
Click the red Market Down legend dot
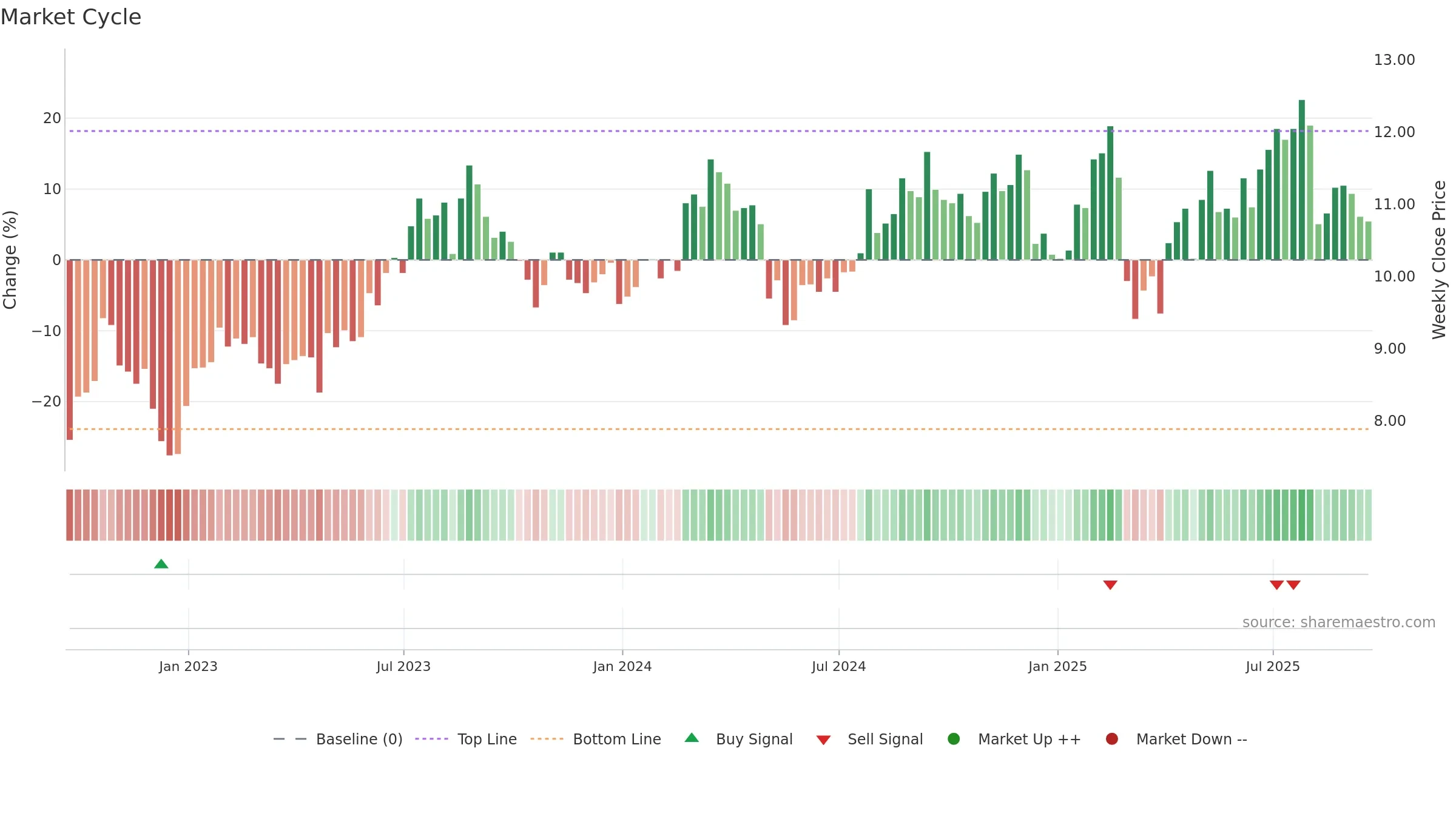(1112, 739)
